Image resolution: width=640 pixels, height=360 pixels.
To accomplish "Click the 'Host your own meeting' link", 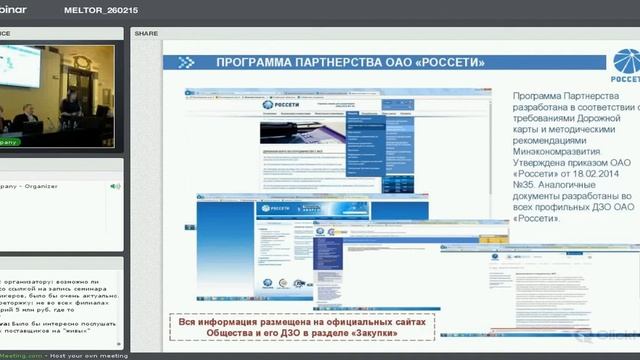I will point(89,356).
